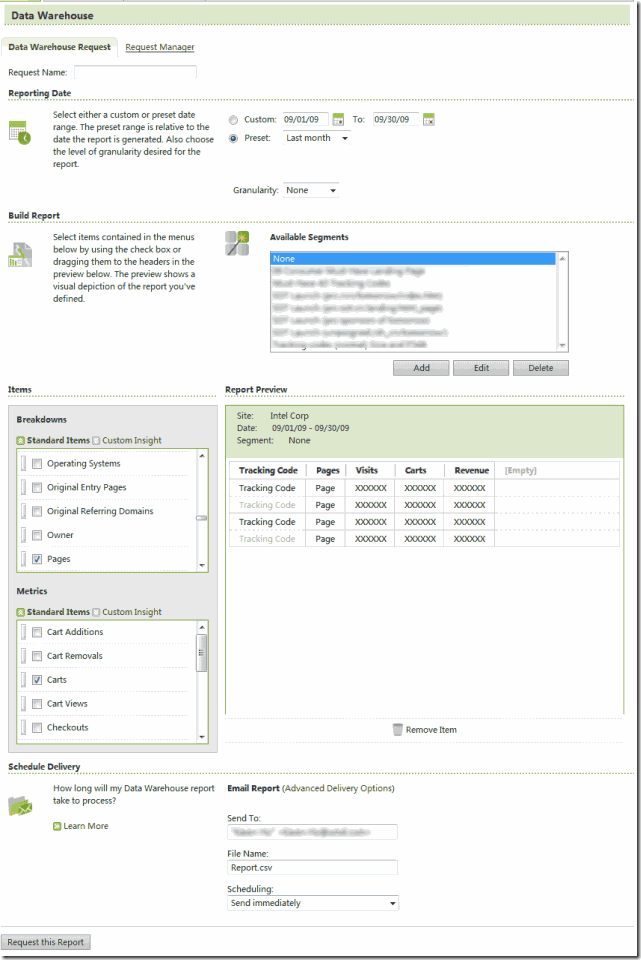Enable the Operating Systems breakdown checkbox
641x960 pixels.
point(37,464)
